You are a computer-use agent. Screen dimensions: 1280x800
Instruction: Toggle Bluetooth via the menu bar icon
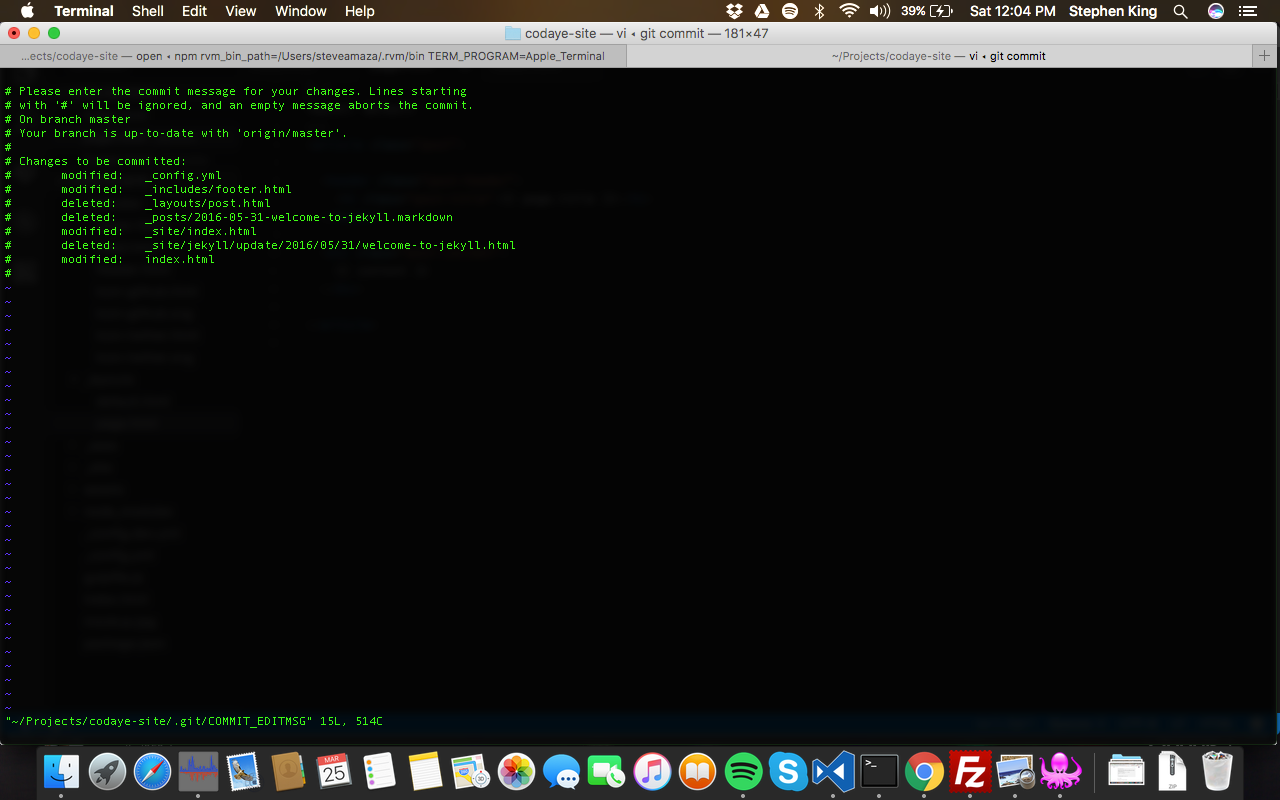point(820,12)
